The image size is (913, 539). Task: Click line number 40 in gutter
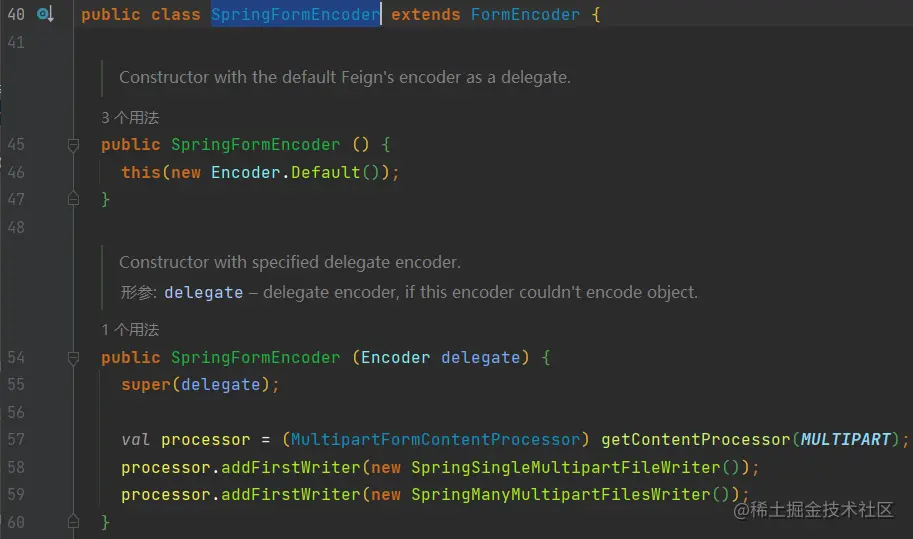(16, 14)
